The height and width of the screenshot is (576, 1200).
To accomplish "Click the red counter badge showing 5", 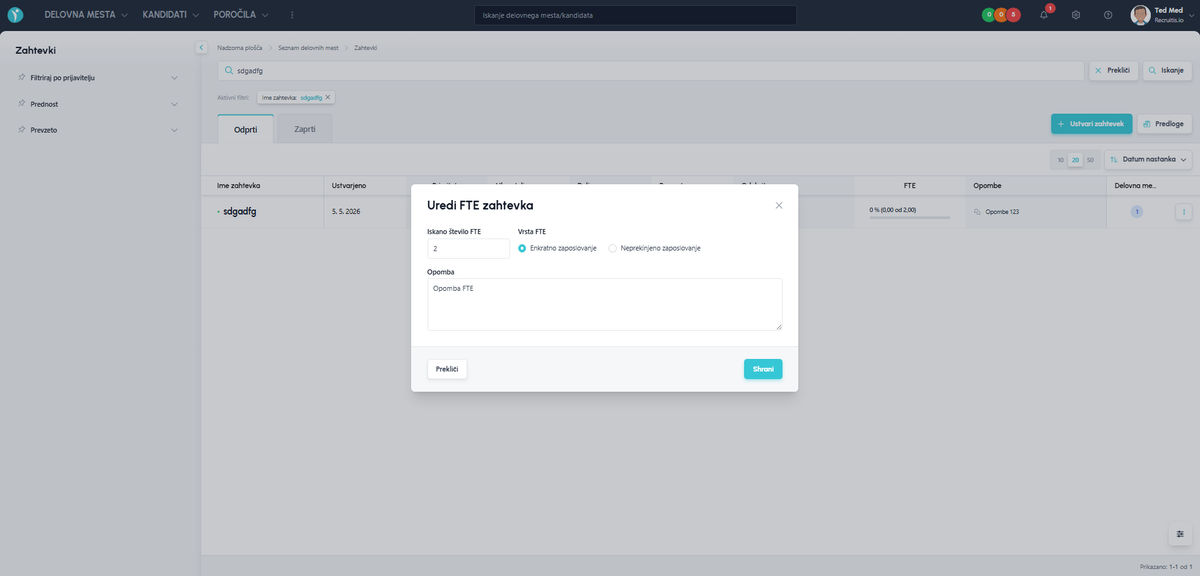I will tap(1013, 15).
